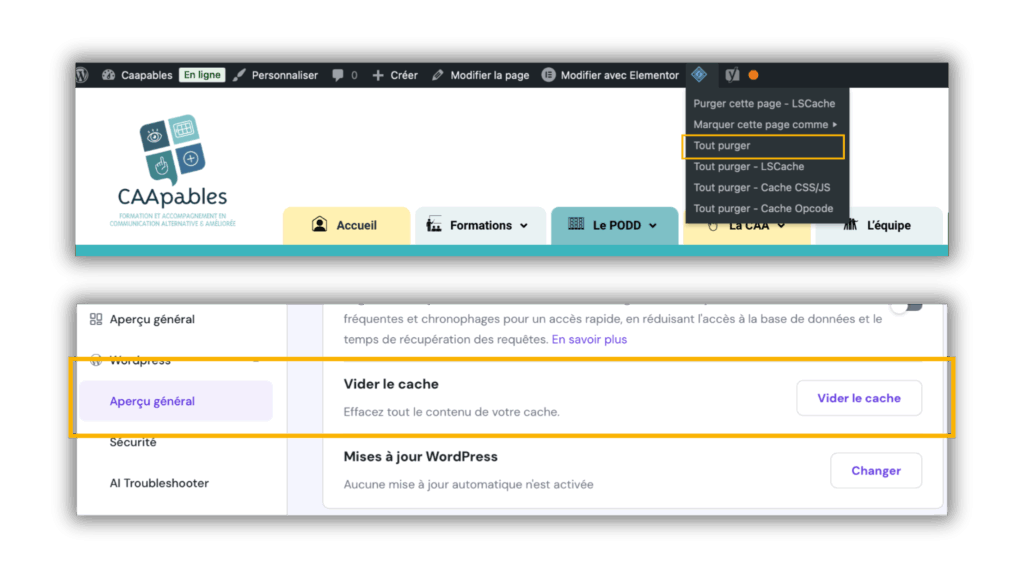The image size is (1024, 578).
Task: Click the Elementor circle icon
Action: coord(549,75)
